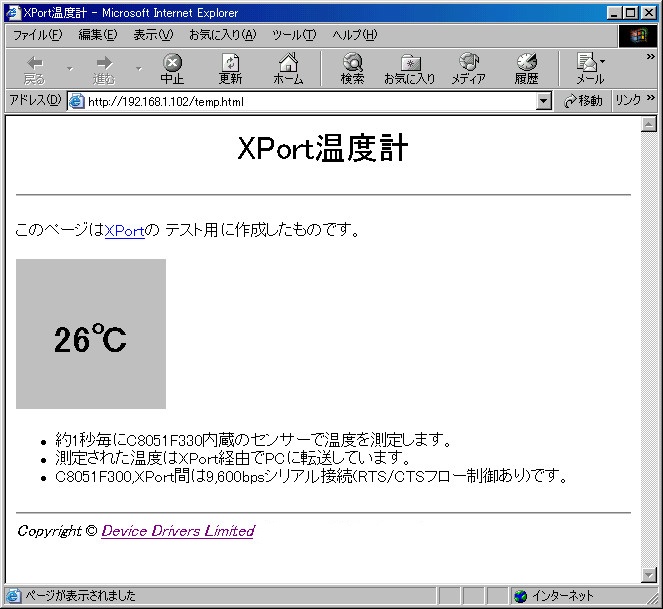Open Favorites (お気に入り) toolbar icon

(410, 70)
